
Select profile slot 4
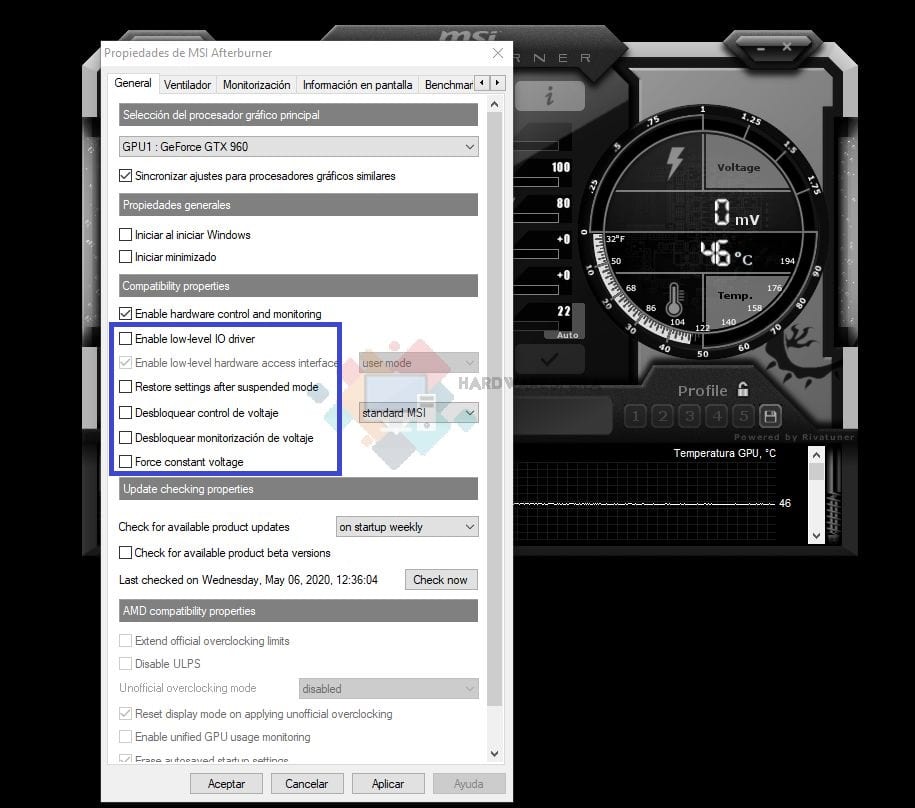click(x=717, y=416)
